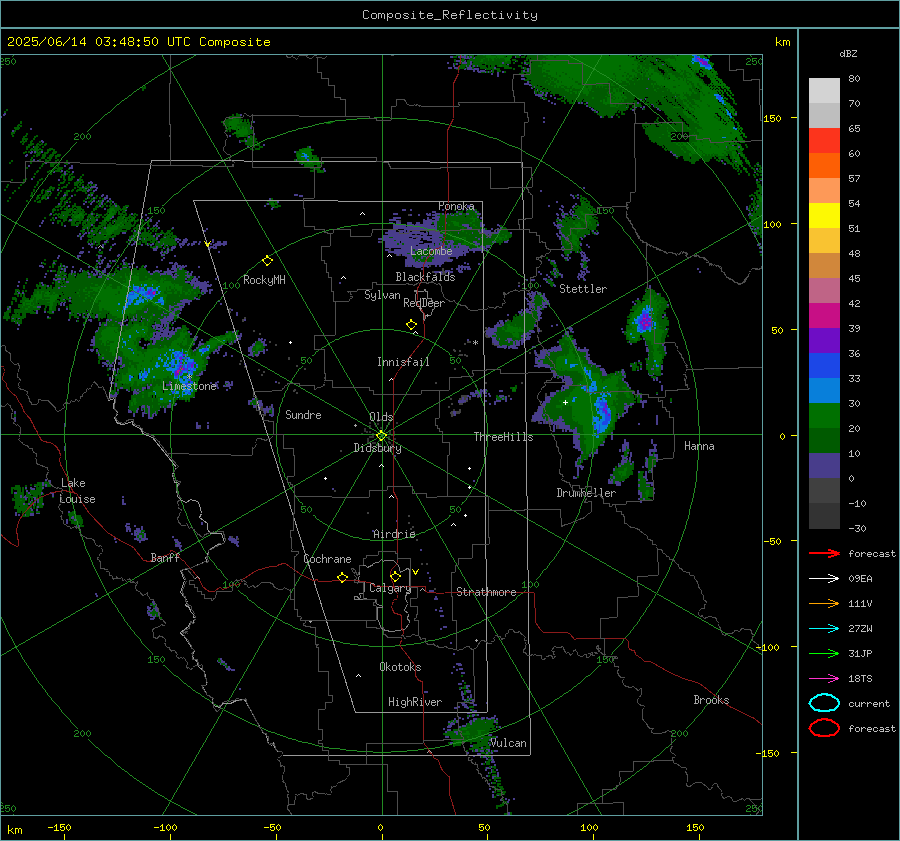Click the Ponoka city label
The height and width of the screenshot is (841, 900).
[x=456, y=206]
